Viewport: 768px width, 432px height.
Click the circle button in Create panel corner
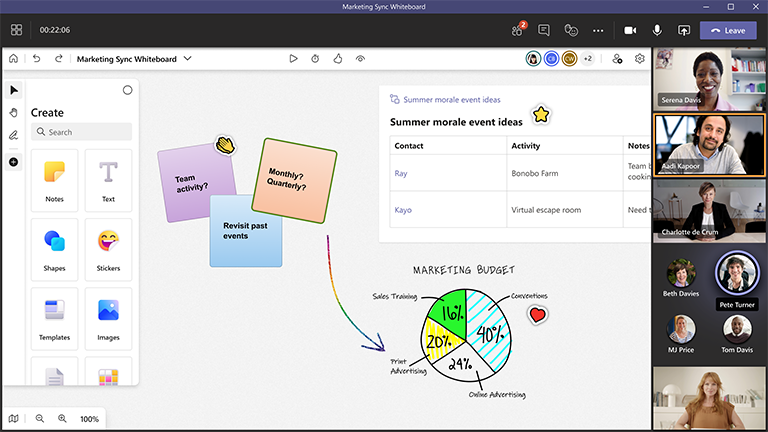[x=127, y=90]
